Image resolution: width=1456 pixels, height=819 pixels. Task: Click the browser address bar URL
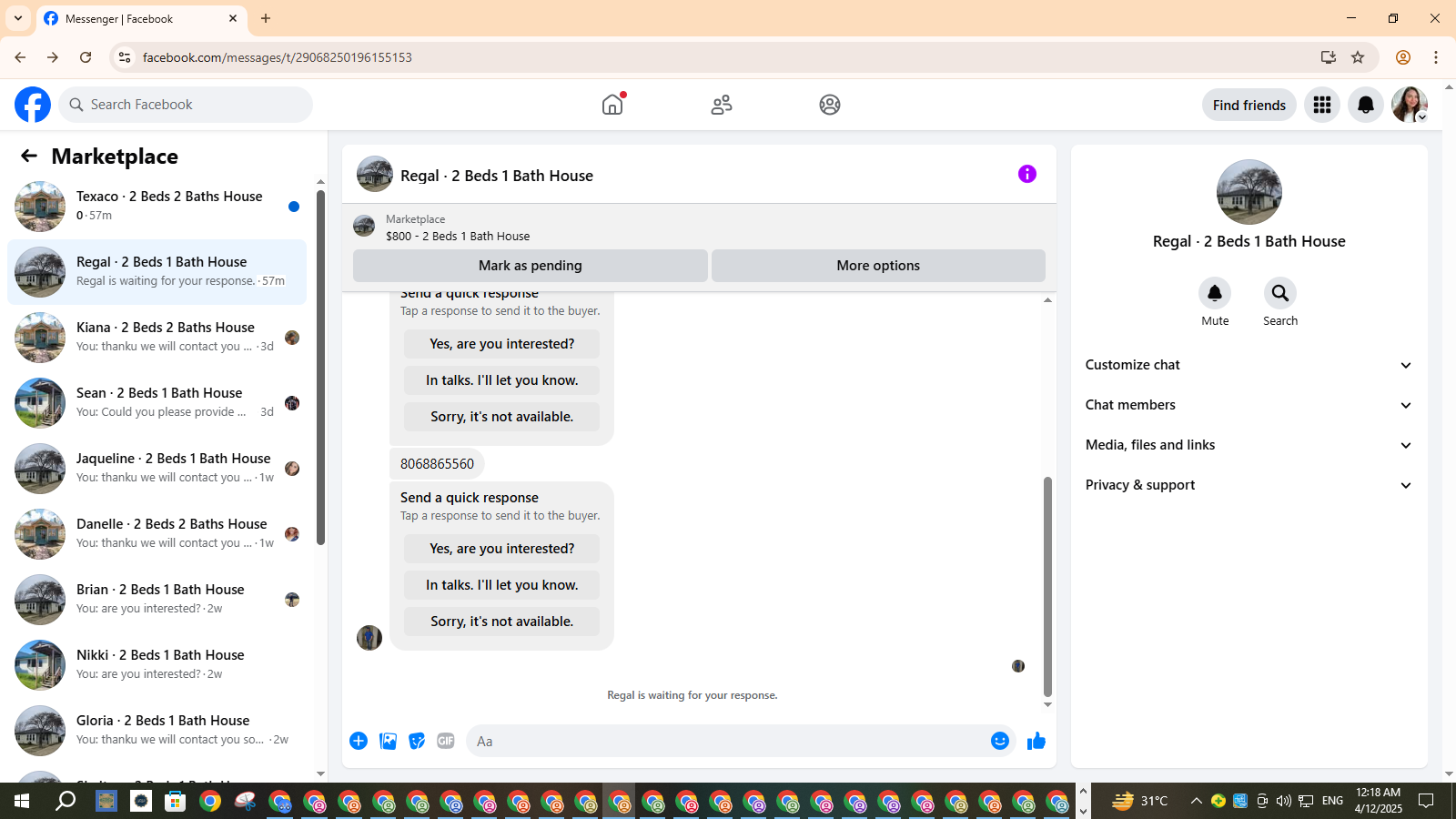[278, 57]
